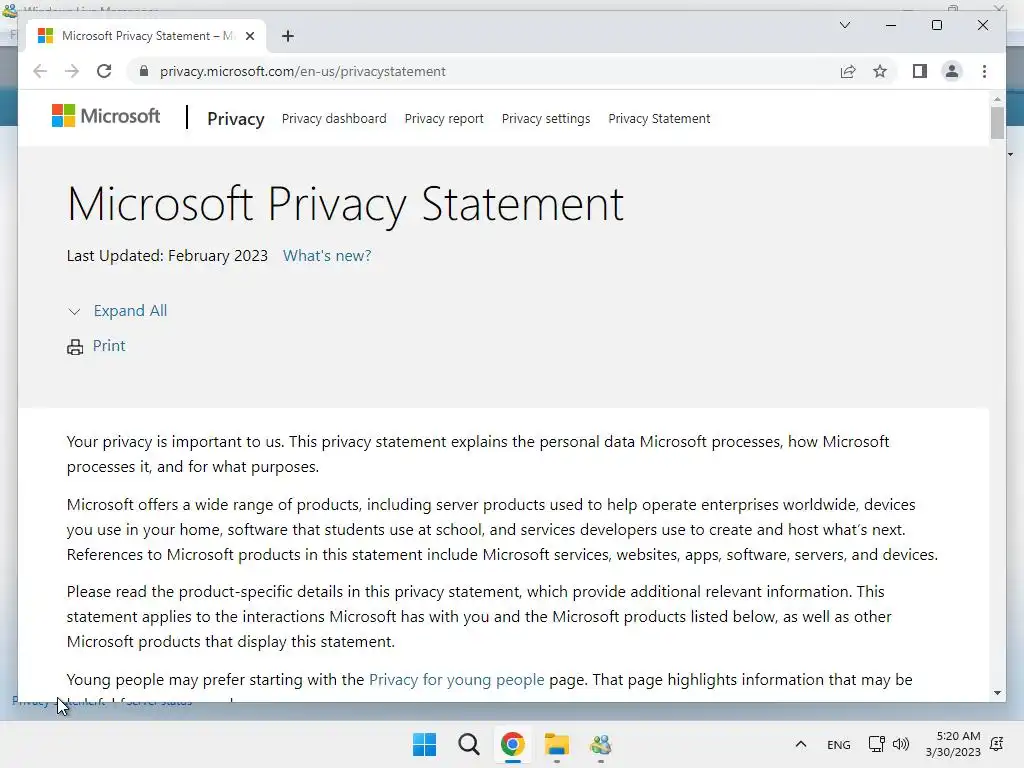Open Chrome three-dot menu

tap(985, 71)
